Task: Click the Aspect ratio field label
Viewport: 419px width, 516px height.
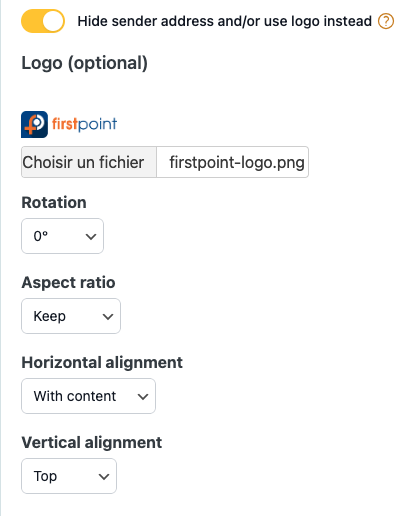Action: [x=68, y=283]
